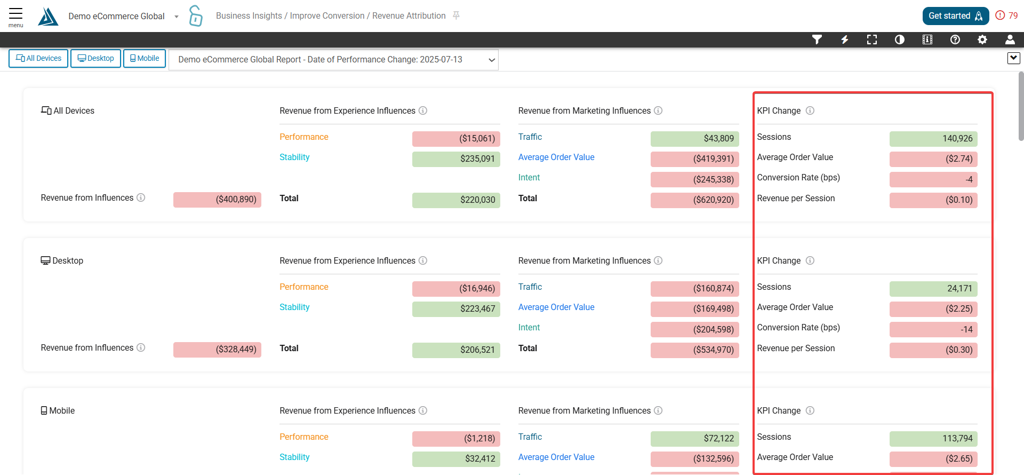Click the ($0.30) Revenue per Session value
This screenshot has height=475, width=1024.
[x=933, y=350]
